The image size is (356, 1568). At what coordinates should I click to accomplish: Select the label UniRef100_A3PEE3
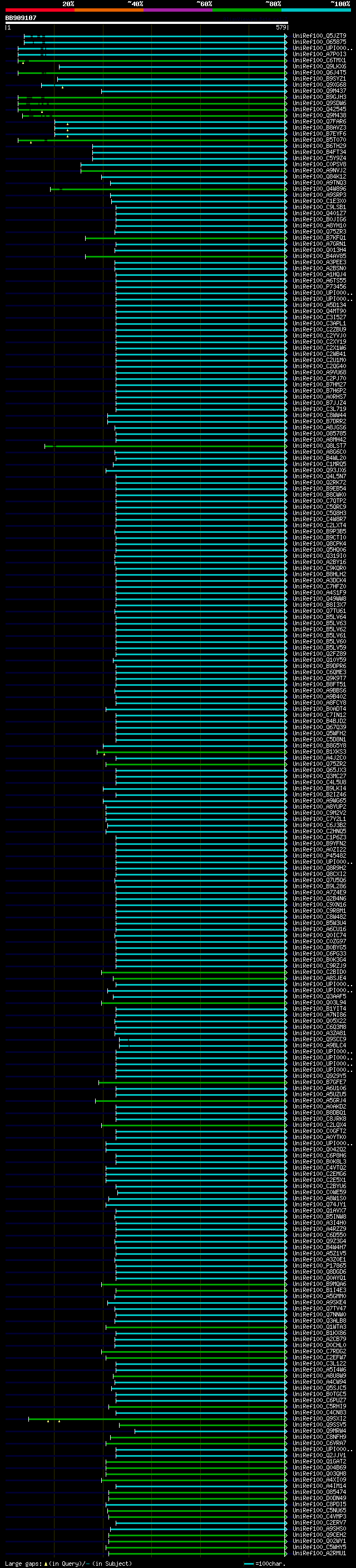pyautogui.click(x=319, y=263)
